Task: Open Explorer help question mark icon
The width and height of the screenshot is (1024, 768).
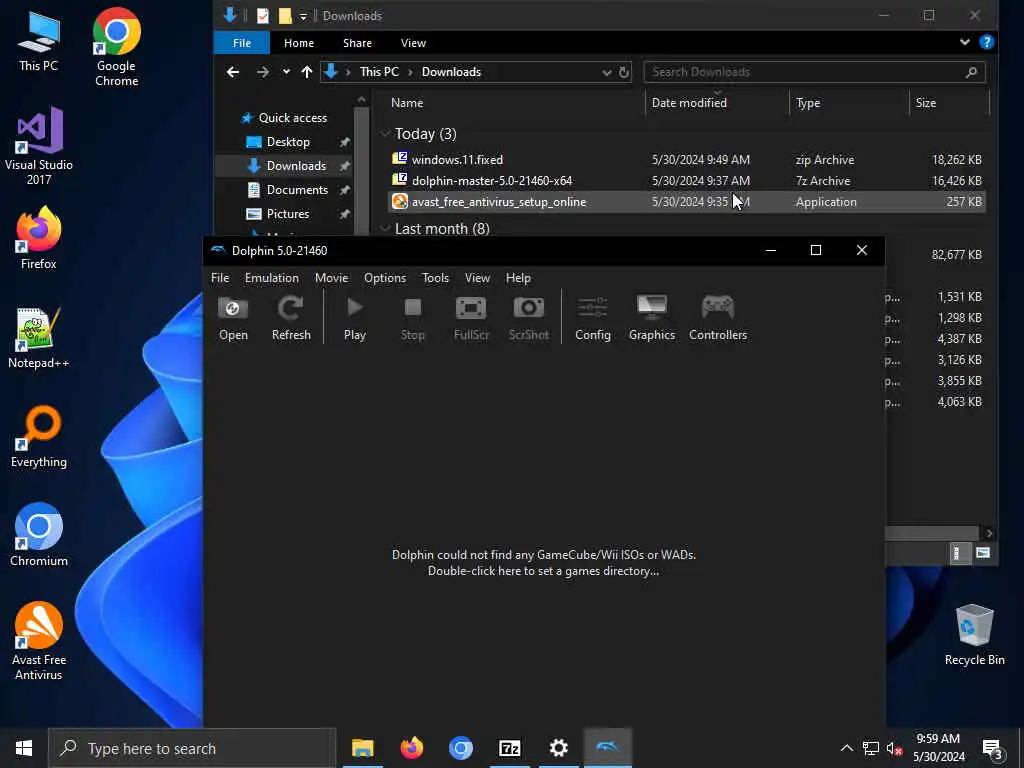Action: click(x=986, y=42)
